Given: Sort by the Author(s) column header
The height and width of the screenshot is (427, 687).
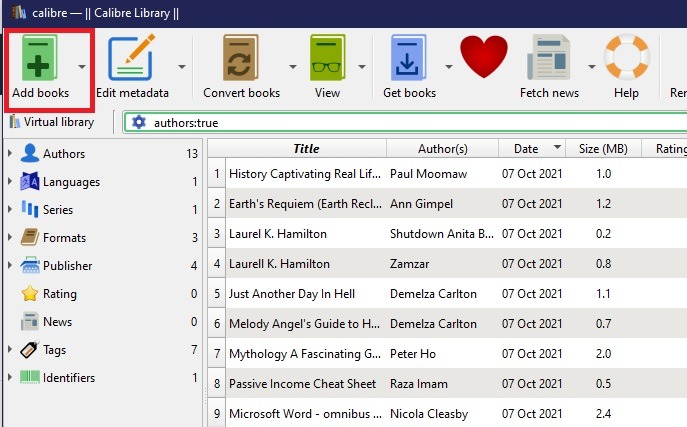Looking at the screenshot, I should coord(443,148).
